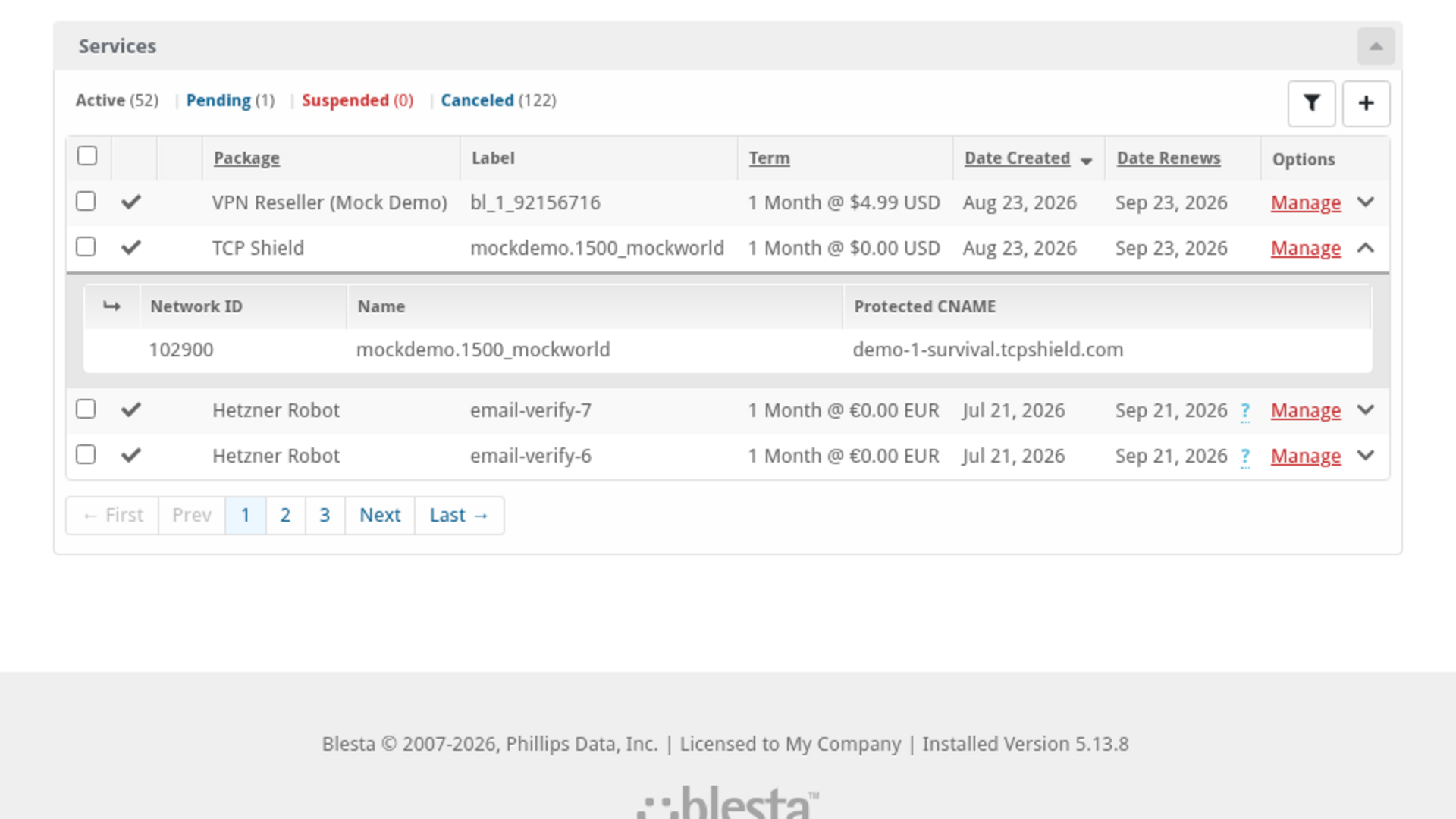Manage the TCP Shield service
1456x819 pixels.
coord(1306,248)
